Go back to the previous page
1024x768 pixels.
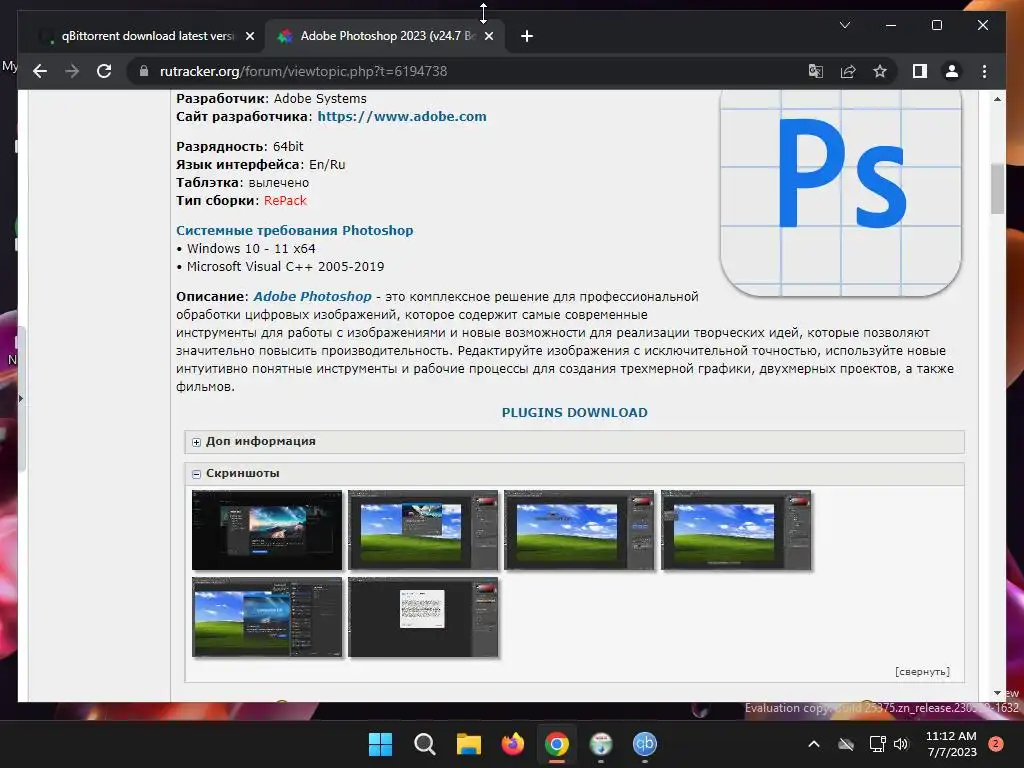pyautogui.click(x=40, y=71)
